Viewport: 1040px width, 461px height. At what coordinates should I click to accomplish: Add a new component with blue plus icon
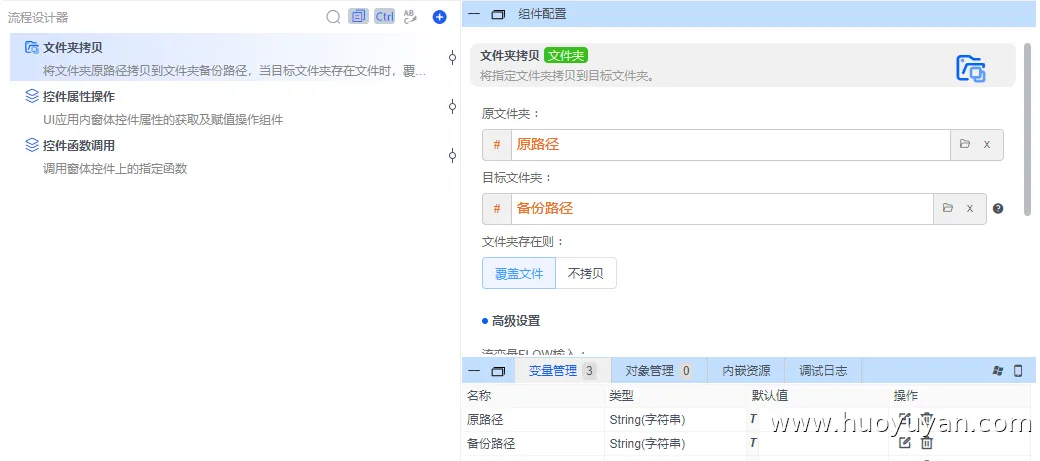pos(439,17)
